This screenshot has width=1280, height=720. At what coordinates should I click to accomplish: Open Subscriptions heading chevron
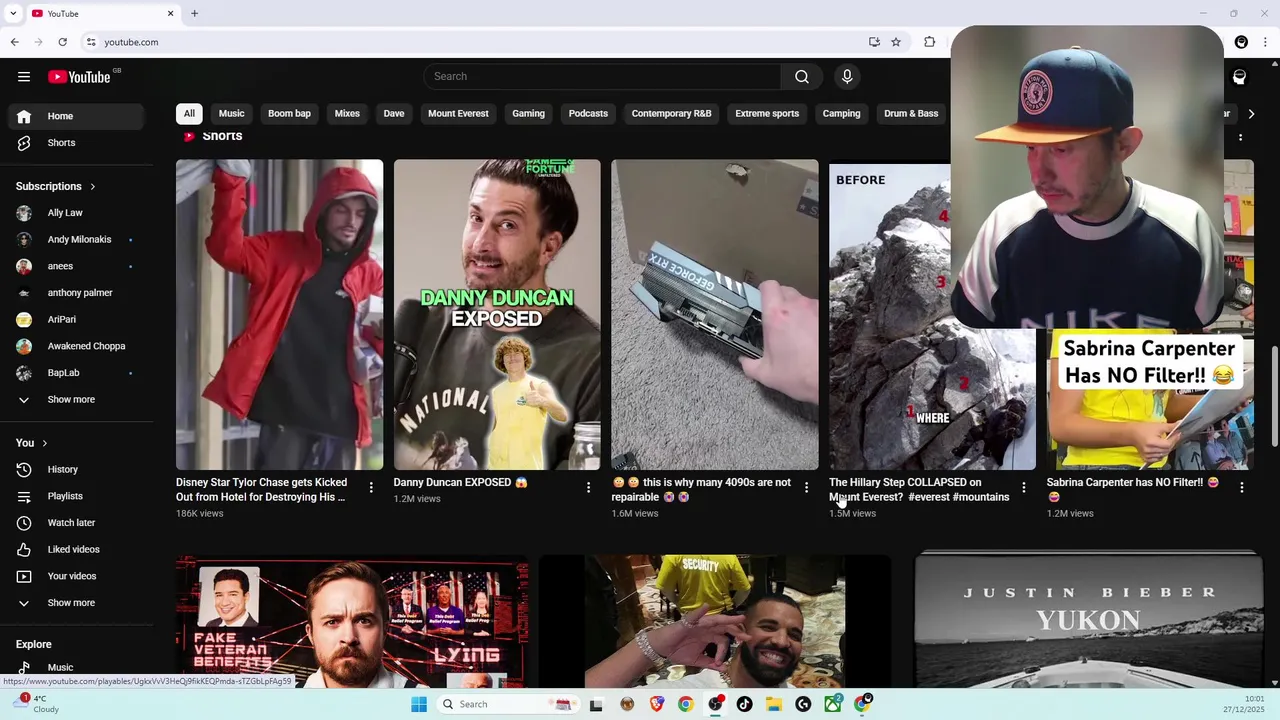(x=93, y=187)
